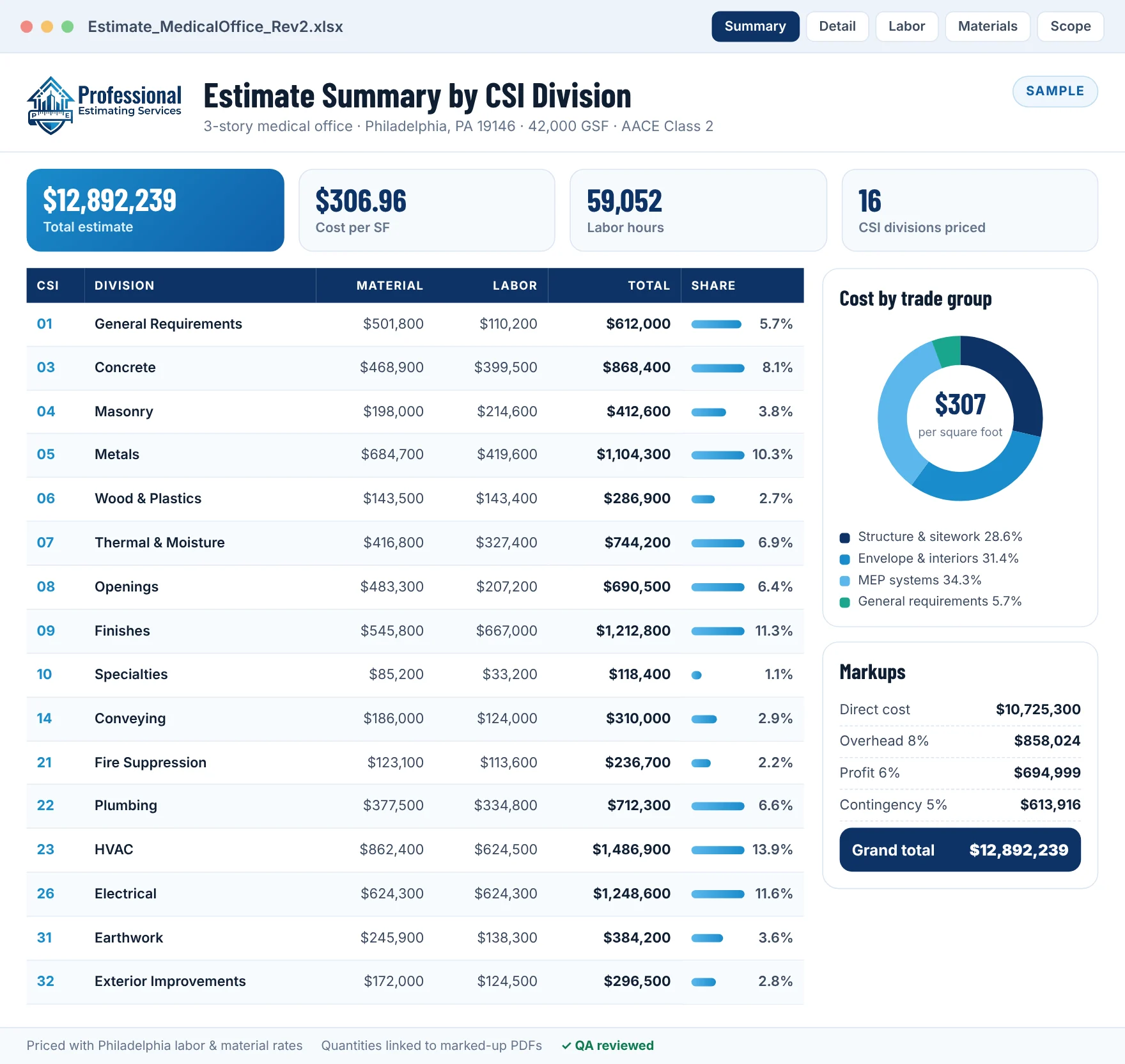This screenshot has width=1125, height=1064.
Task: Click the SAMPLE badge
Action: 1055,91
